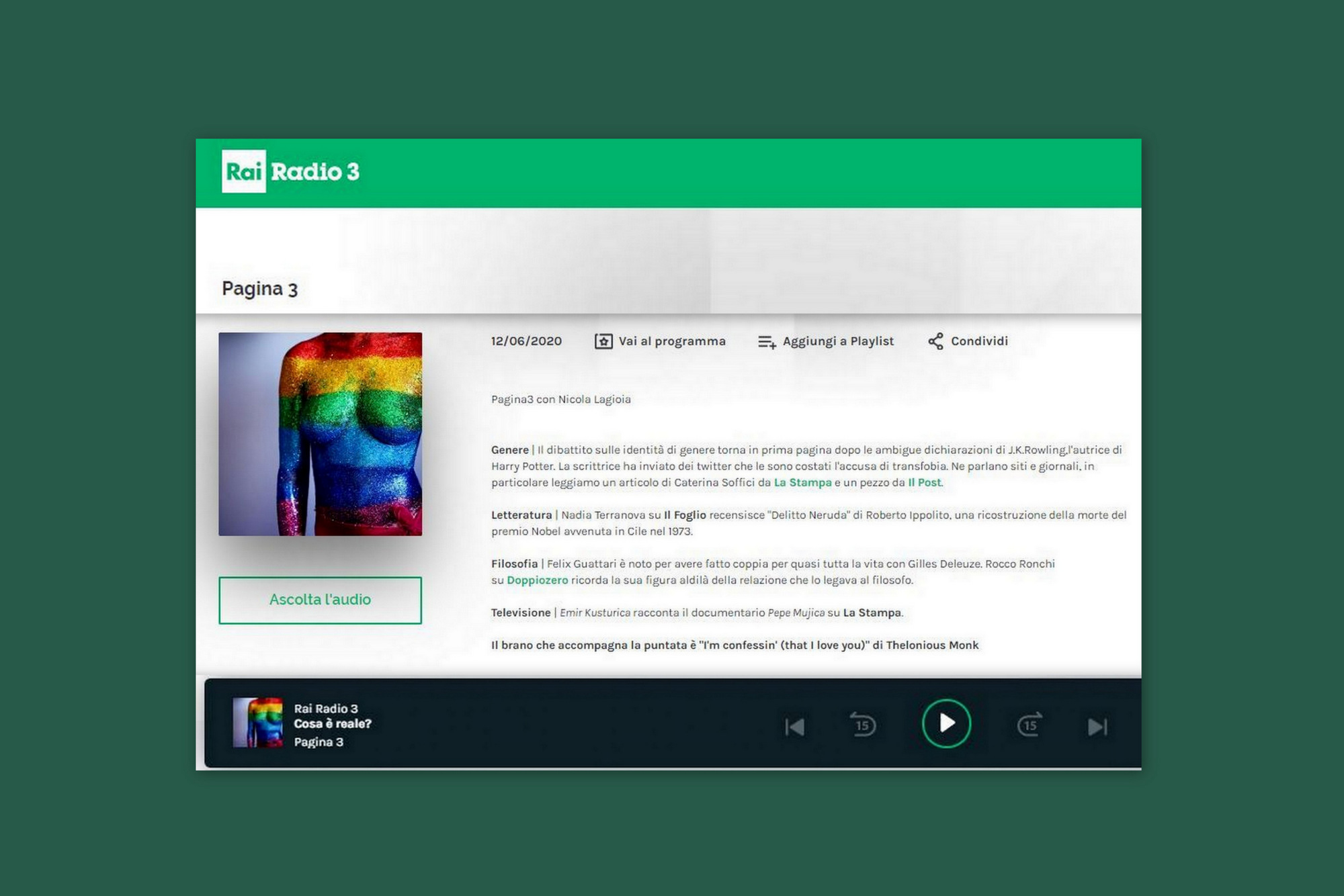Follow the La Stampa link in Genere
Viewport: 1344px width, 896px height.
802,482
